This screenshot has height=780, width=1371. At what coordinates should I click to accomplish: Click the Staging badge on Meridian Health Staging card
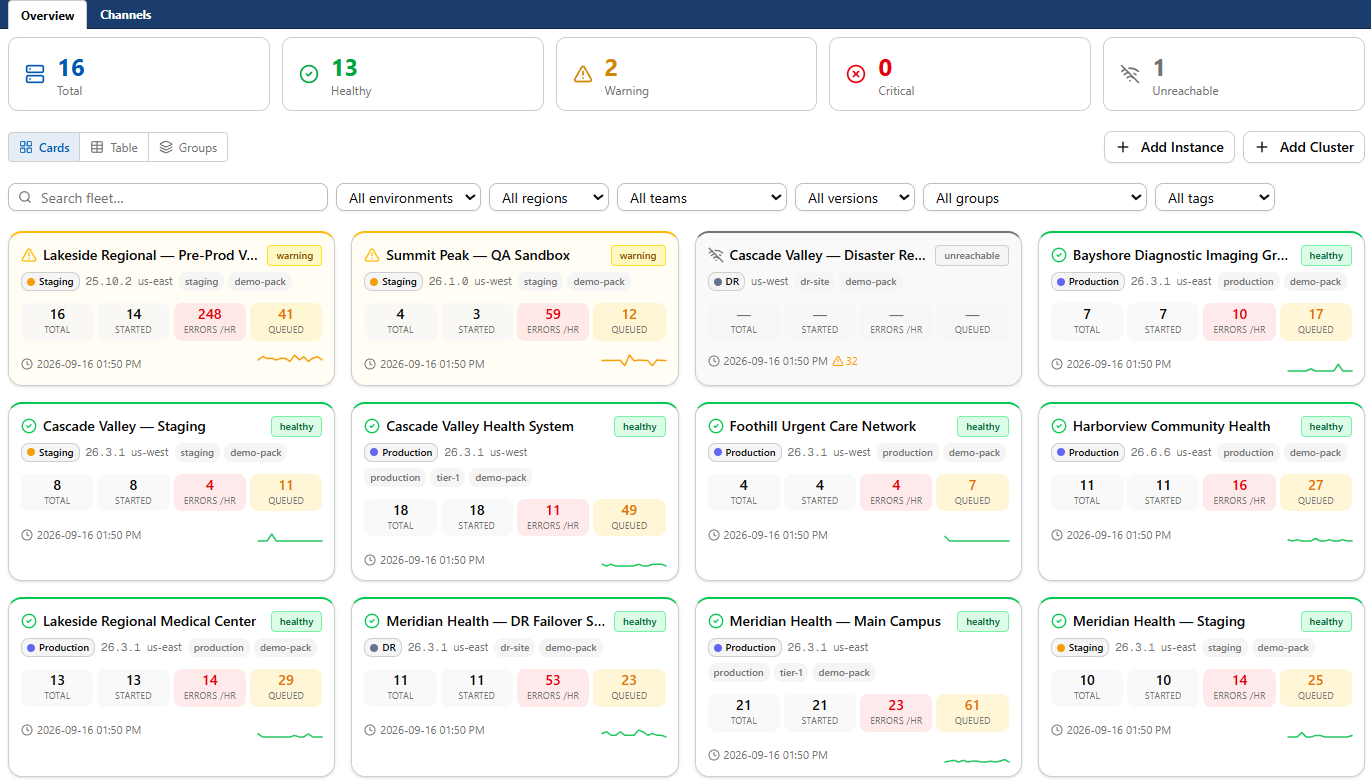coord(1080,648)
